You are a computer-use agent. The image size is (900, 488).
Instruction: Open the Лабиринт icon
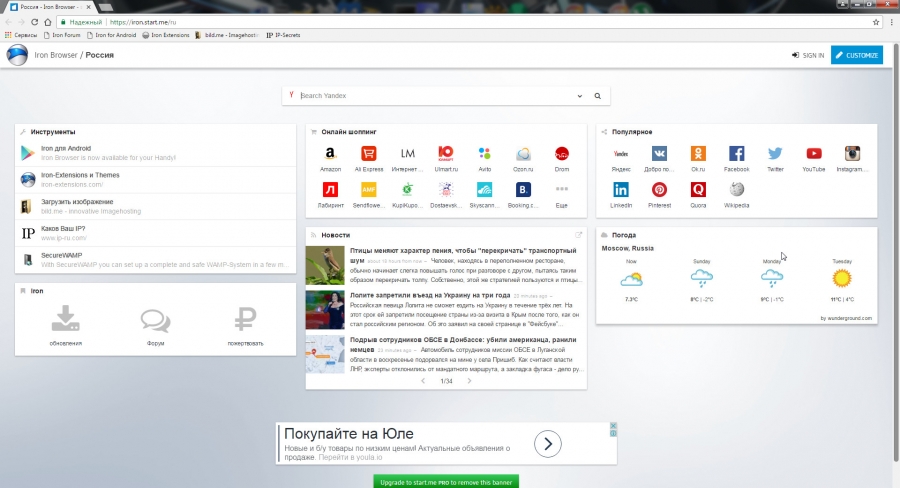[x=330, y=189]
